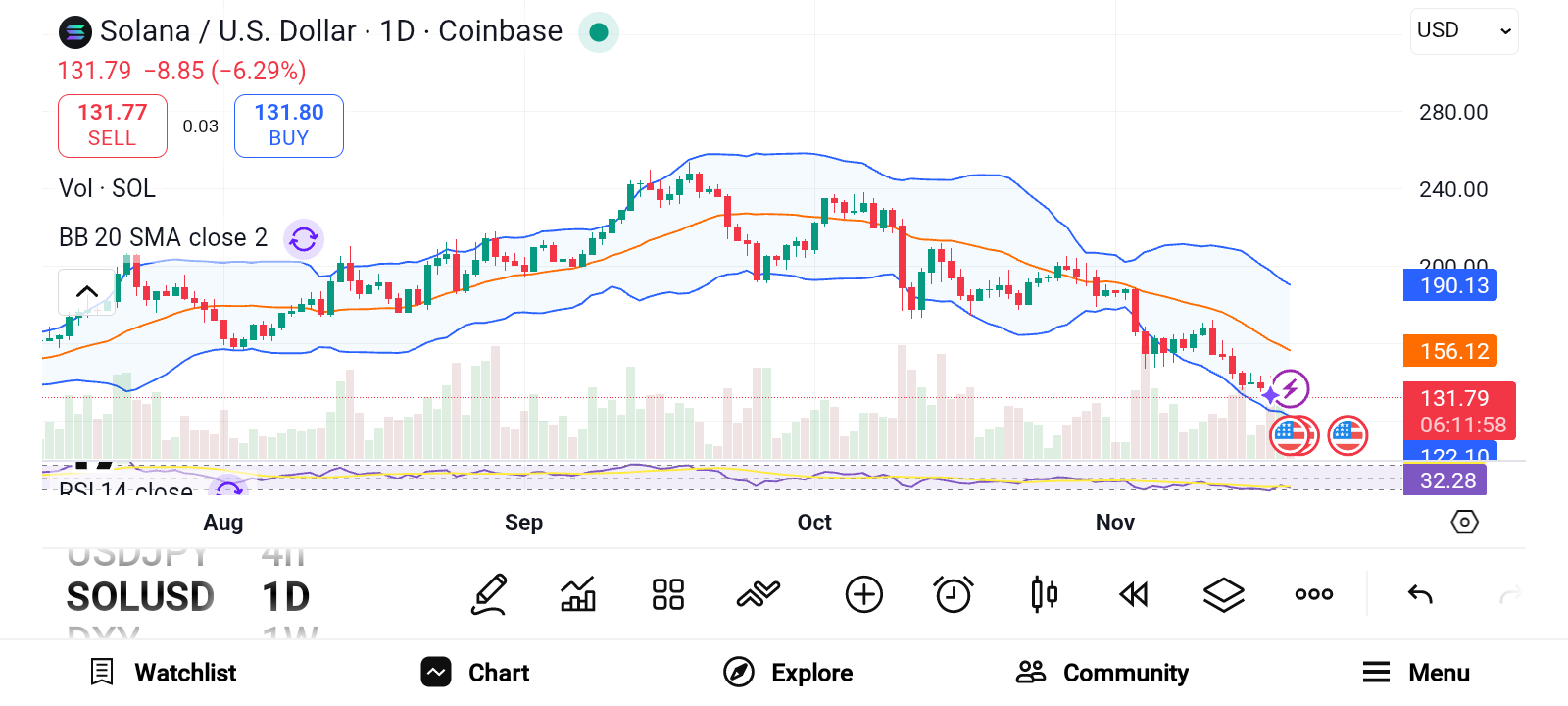The width and height of the screenshot is (1568, 706).
Task: Collapse the indicator legend with the chevron
Action: coord(87,291)
